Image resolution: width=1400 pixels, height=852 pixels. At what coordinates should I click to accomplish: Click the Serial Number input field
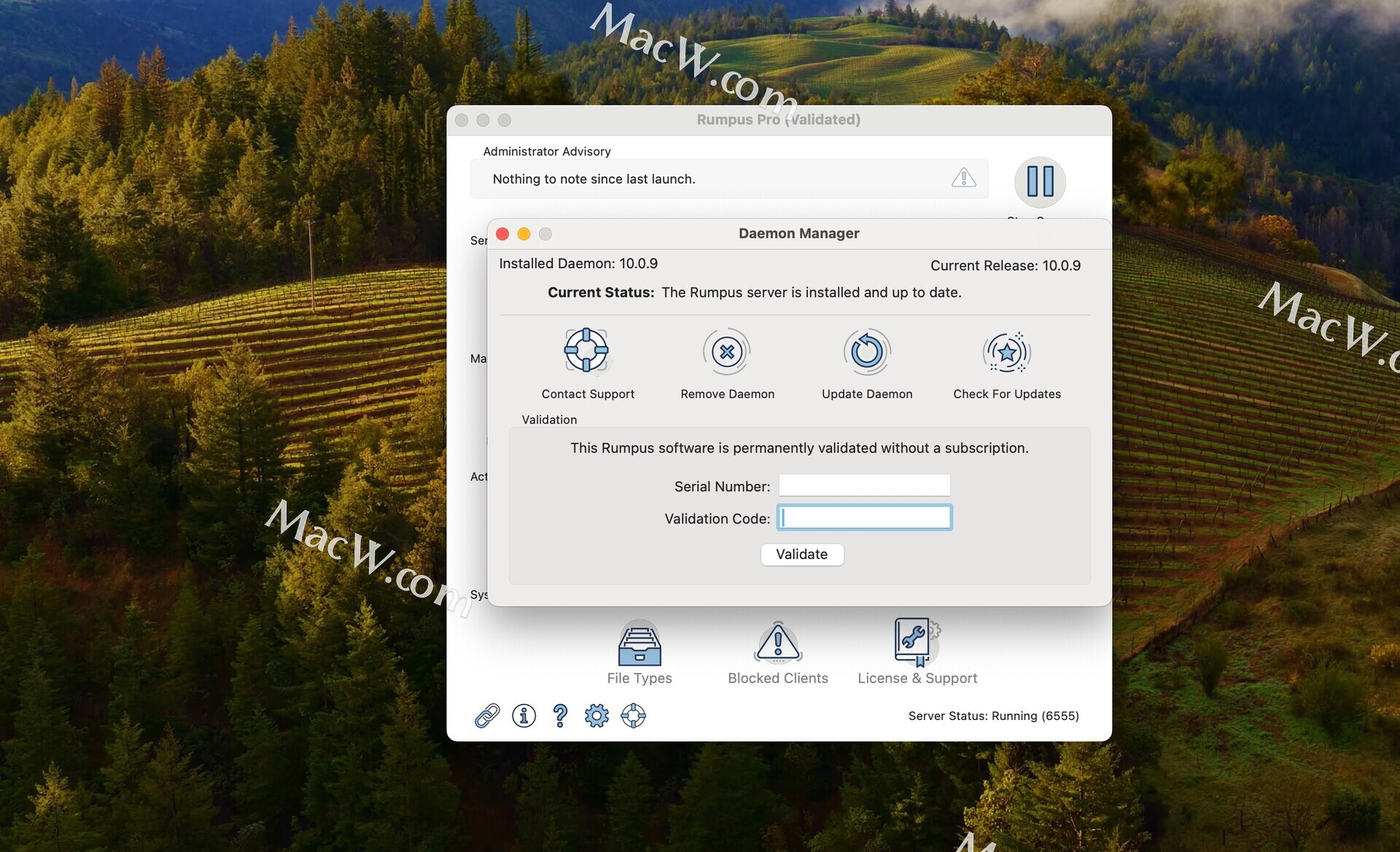(864, 485)
